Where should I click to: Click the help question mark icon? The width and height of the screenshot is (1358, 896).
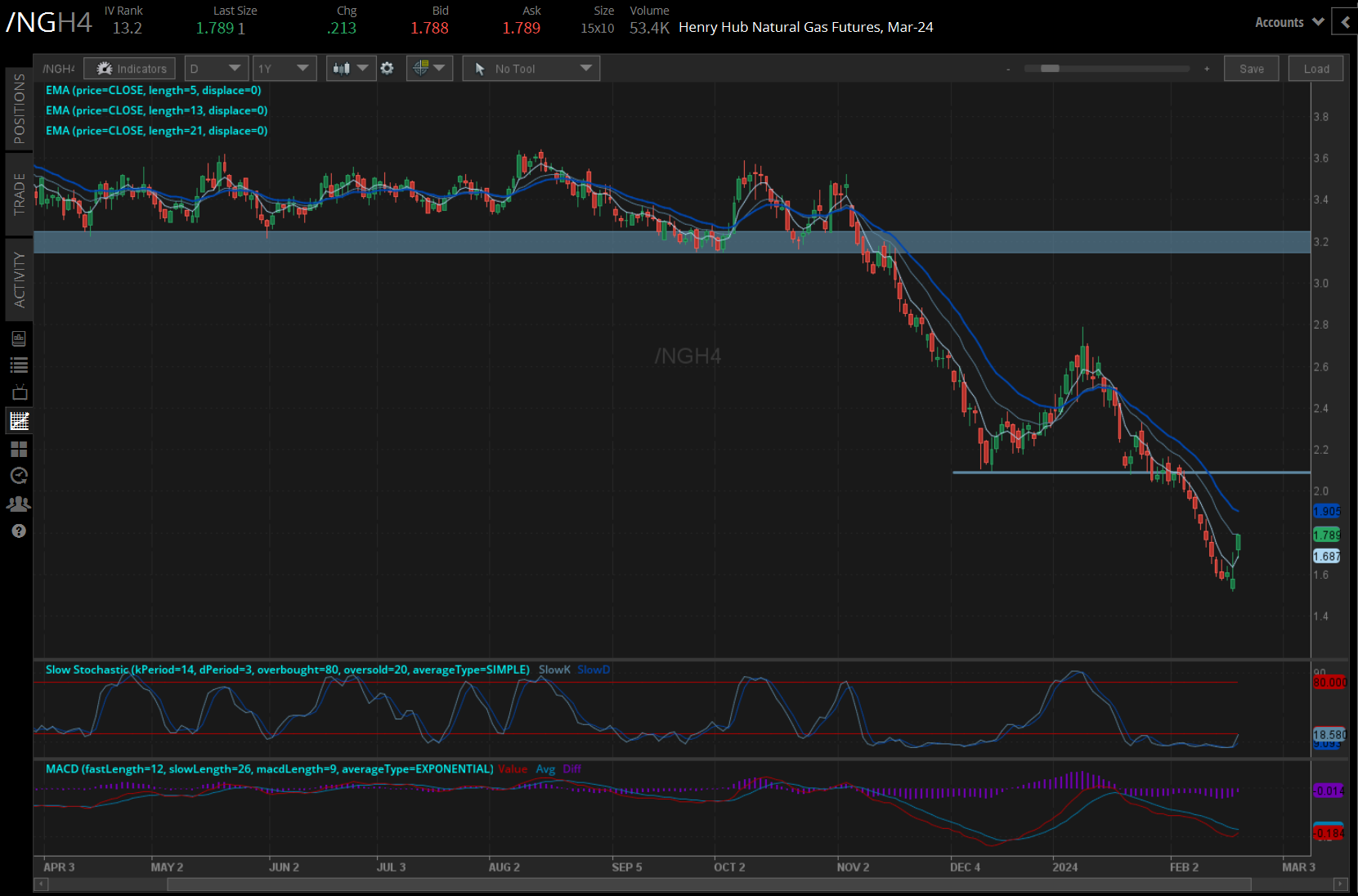click(x=19, y=531)
